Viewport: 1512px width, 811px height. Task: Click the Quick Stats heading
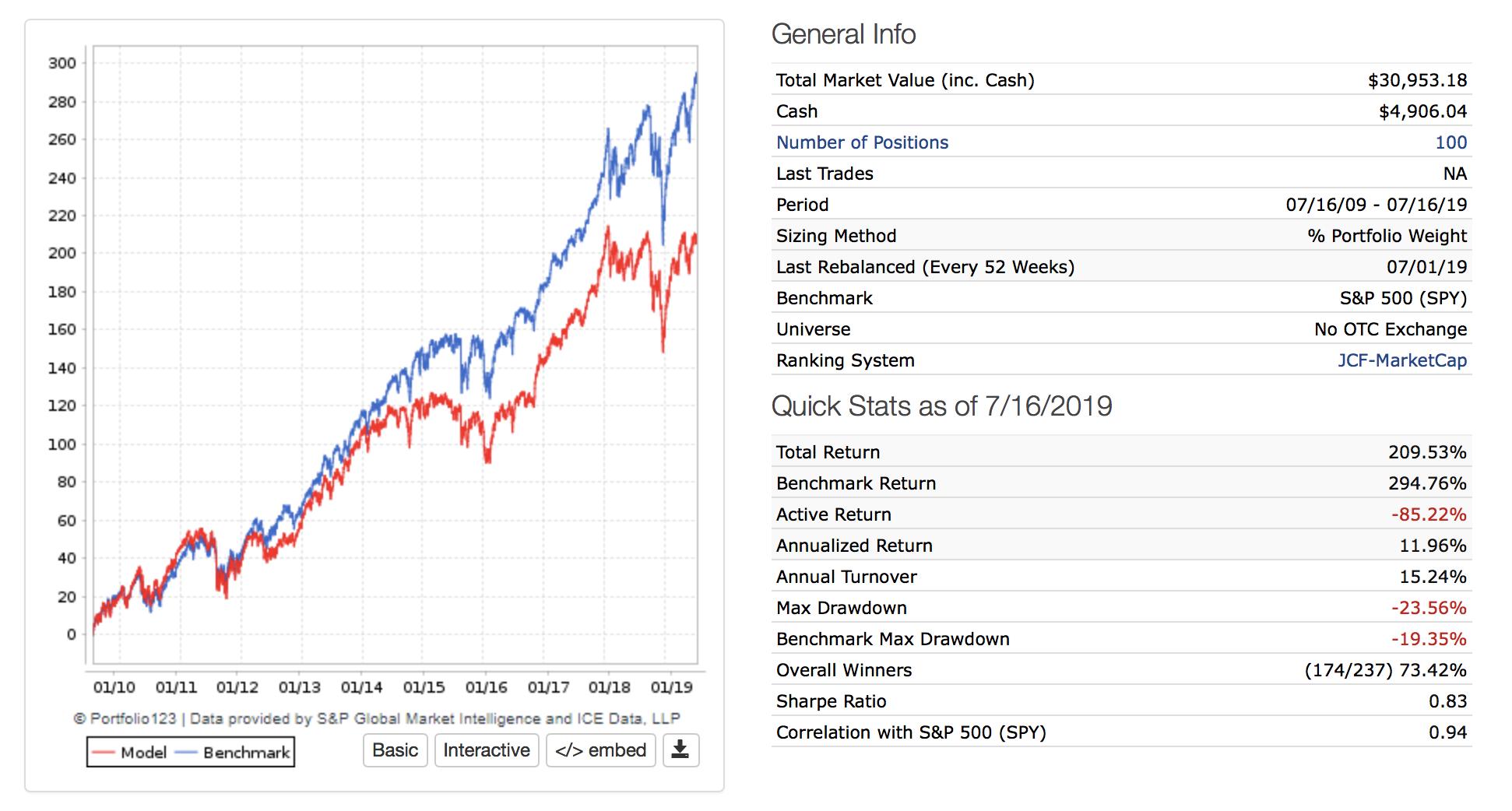coord(941,406)
